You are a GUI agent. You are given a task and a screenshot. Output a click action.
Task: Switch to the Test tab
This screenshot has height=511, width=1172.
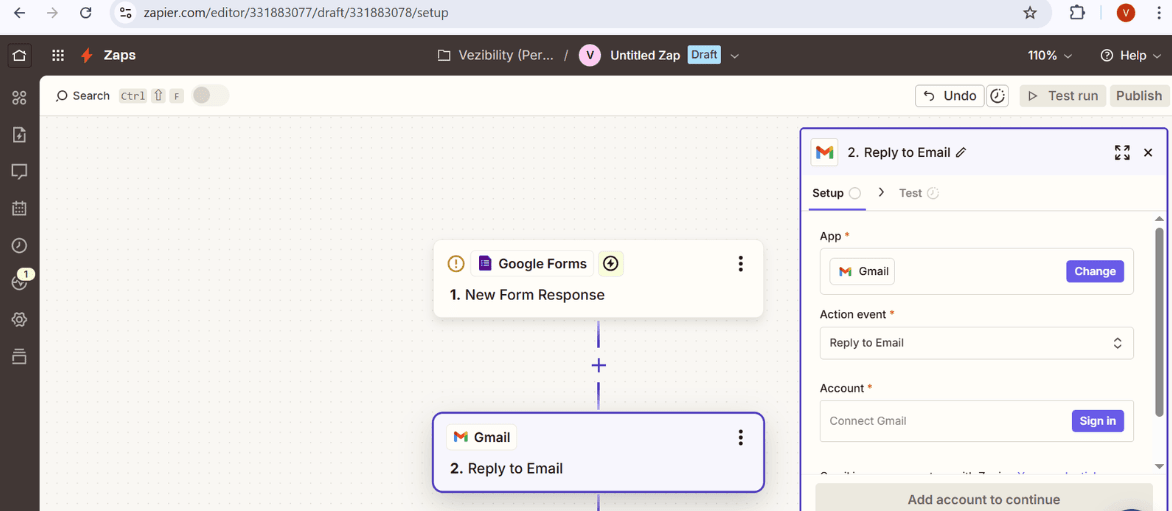coord(910,193)
